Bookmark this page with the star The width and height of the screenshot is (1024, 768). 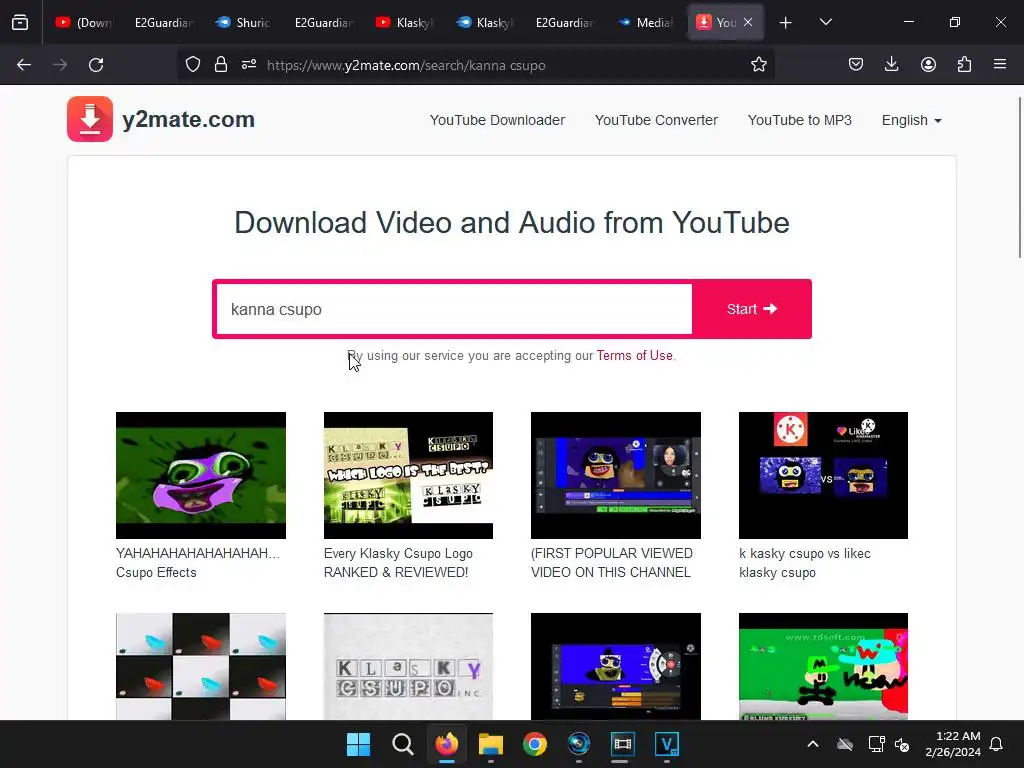[758, 65]
